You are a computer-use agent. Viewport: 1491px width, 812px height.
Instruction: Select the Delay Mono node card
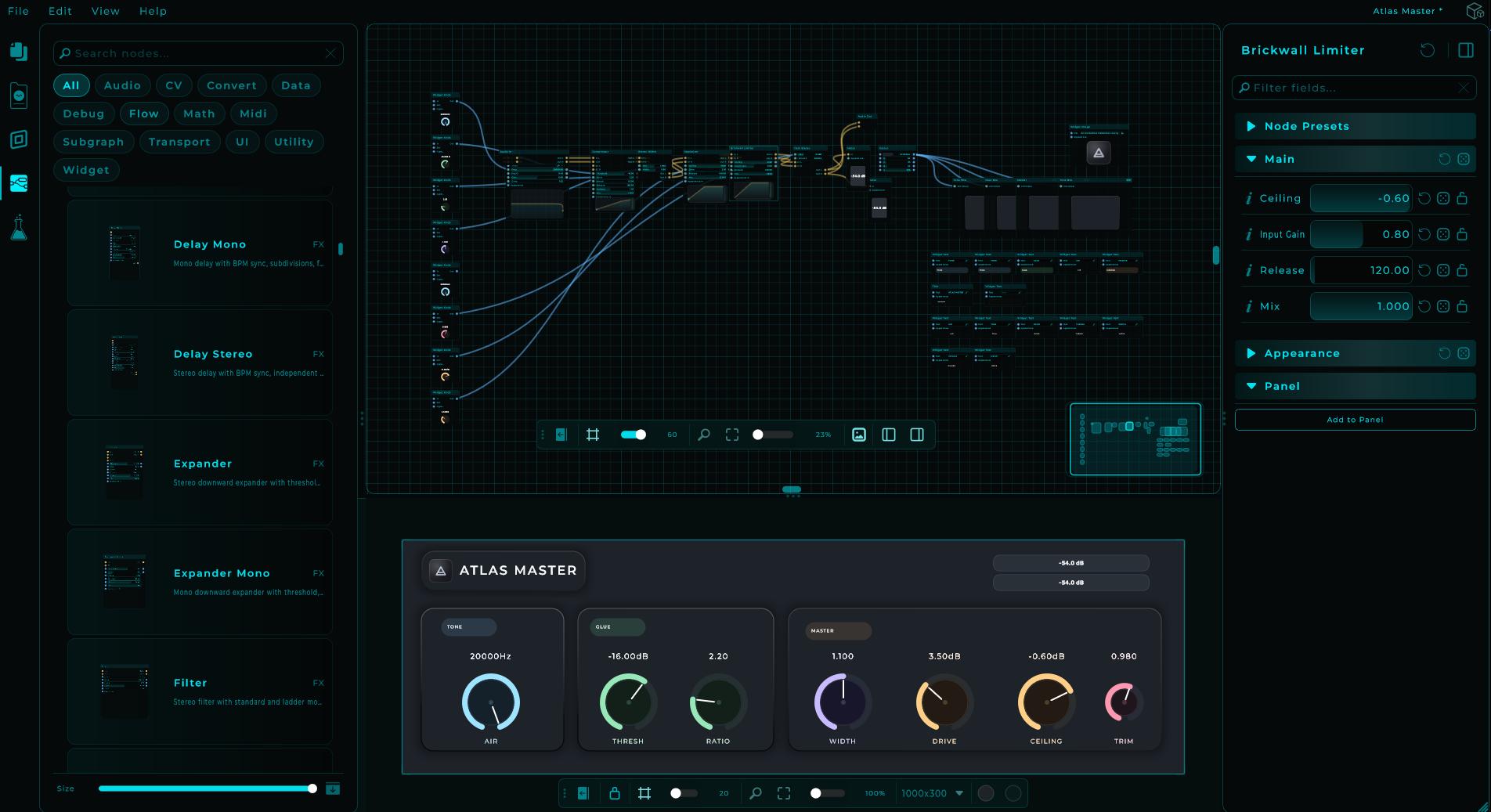coord(200,253)
